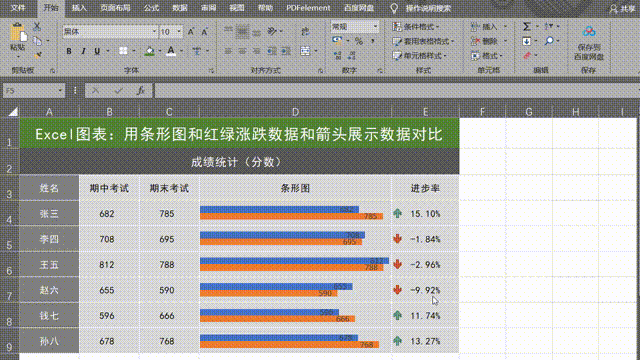Open the alignment group dialog launcher
Viewport: 640px width, 360px height.
[x=320, y=71]
